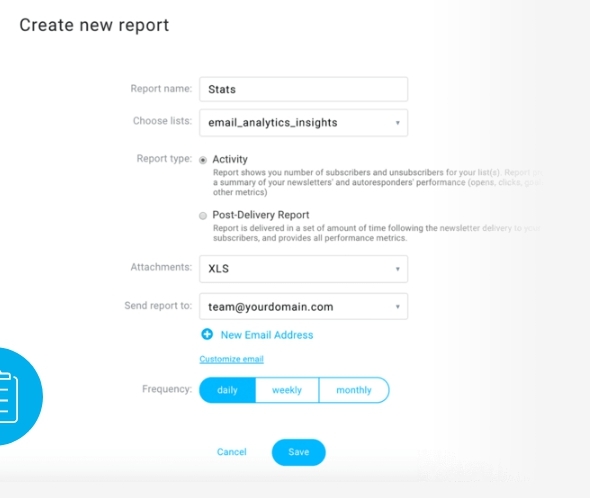Select the Post-Delivery Report radio button

203,216
